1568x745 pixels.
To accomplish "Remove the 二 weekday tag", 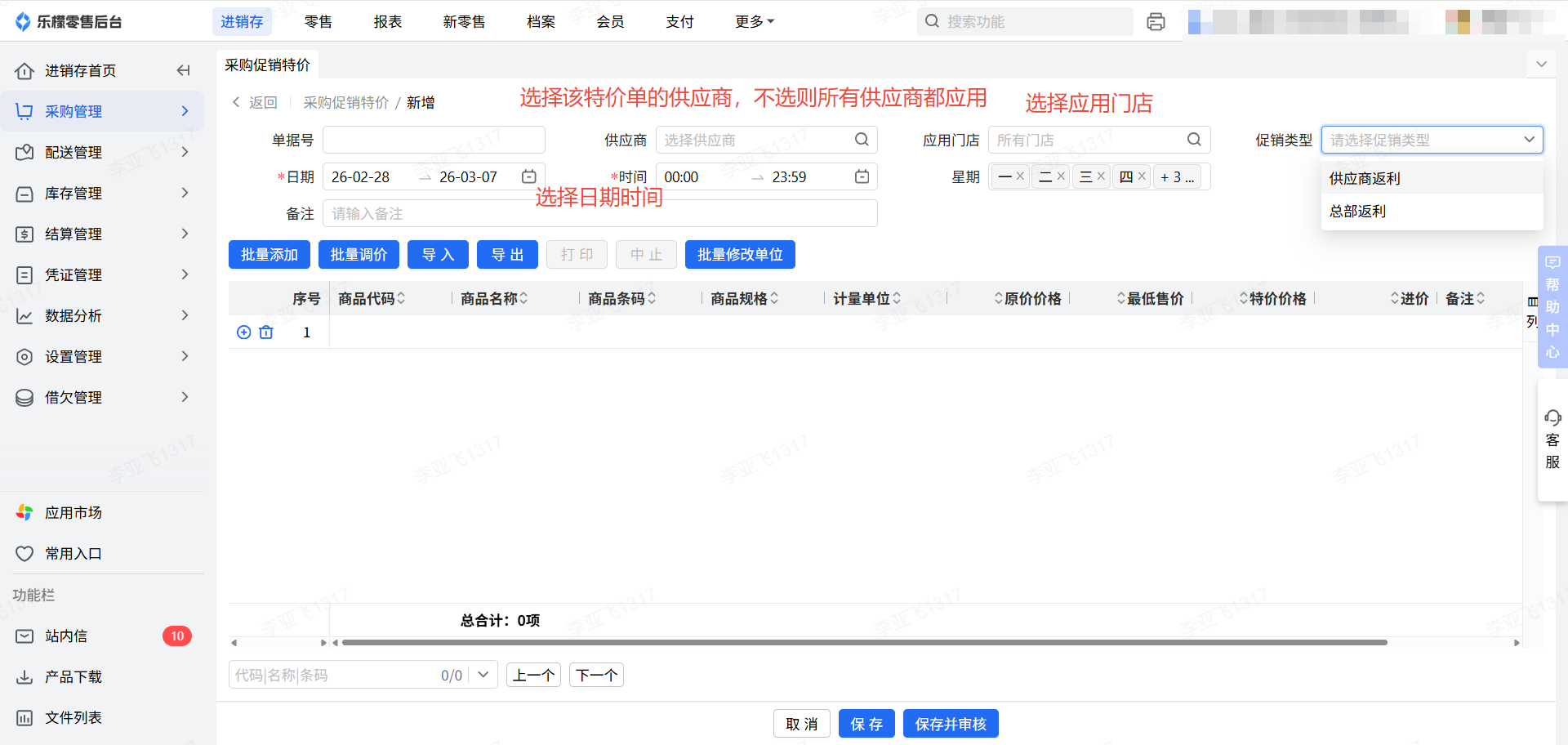I will point(1061,176).
